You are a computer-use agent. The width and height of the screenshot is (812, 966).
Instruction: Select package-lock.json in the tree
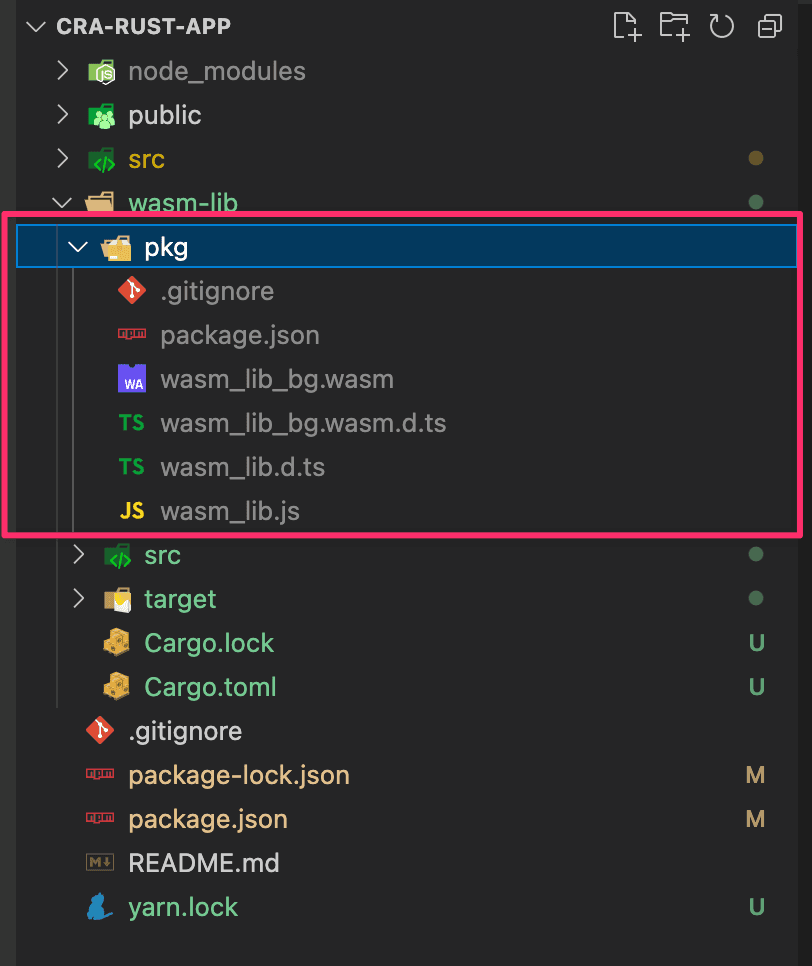click(x=239, y=775)
